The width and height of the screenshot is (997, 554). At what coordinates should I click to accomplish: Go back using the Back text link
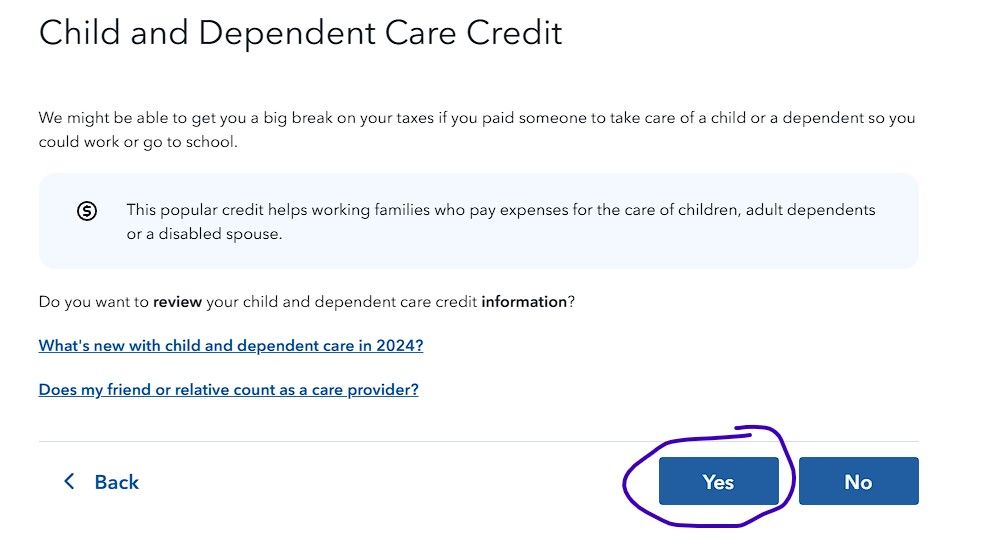pos(116,482)
